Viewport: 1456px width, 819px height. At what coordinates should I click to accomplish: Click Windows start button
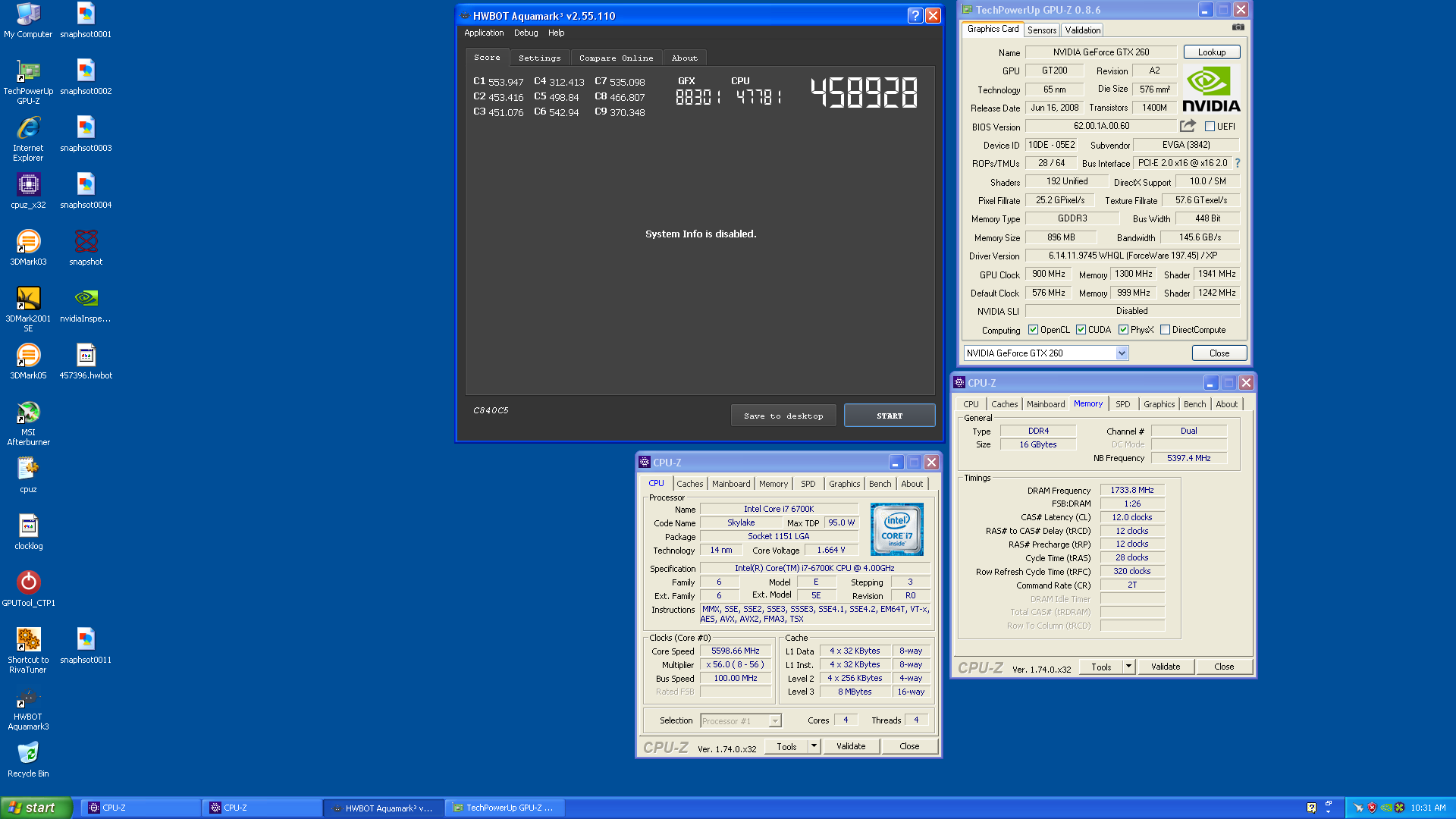coord(36,808)
